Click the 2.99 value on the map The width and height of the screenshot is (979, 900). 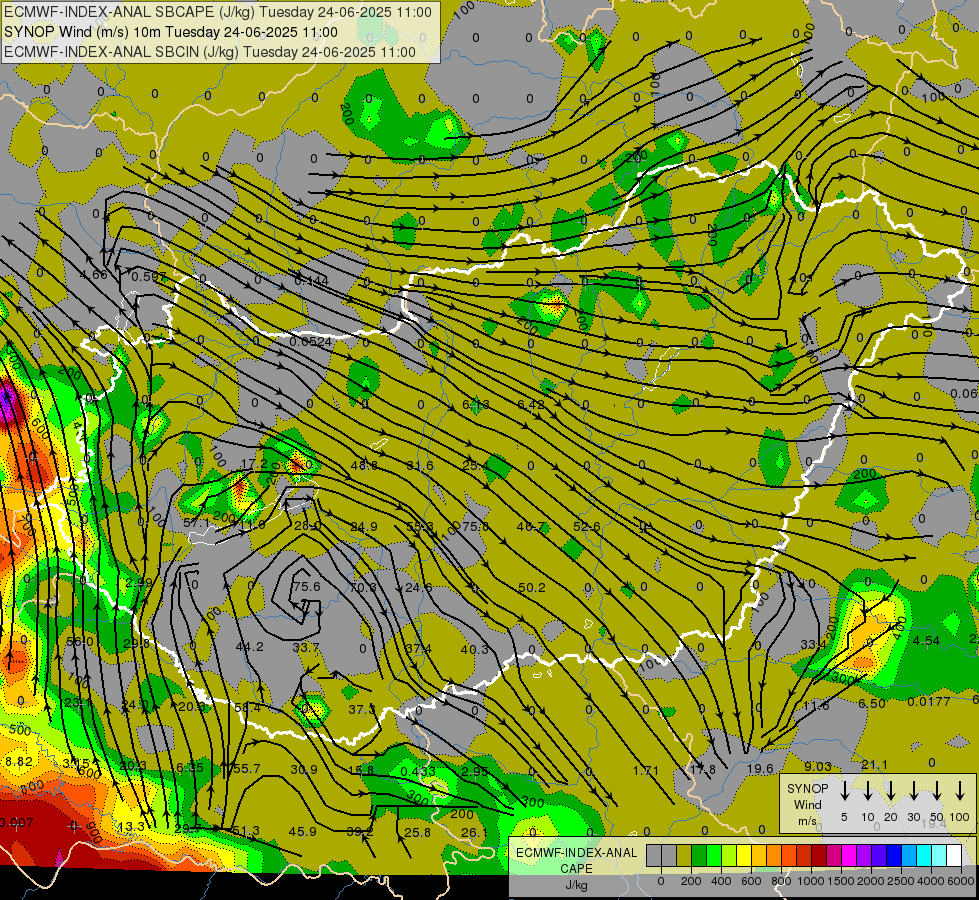139,582
